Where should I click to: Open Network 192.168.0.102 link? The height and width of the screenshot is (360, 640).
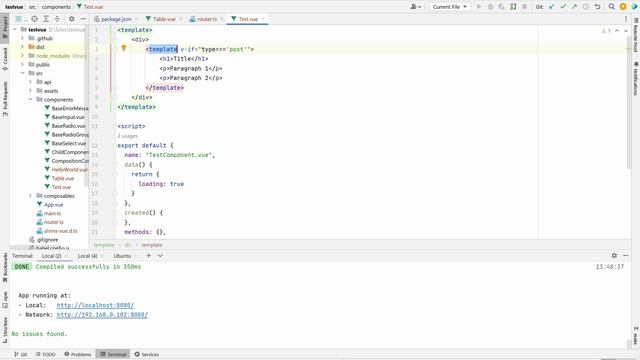[102, 315]
